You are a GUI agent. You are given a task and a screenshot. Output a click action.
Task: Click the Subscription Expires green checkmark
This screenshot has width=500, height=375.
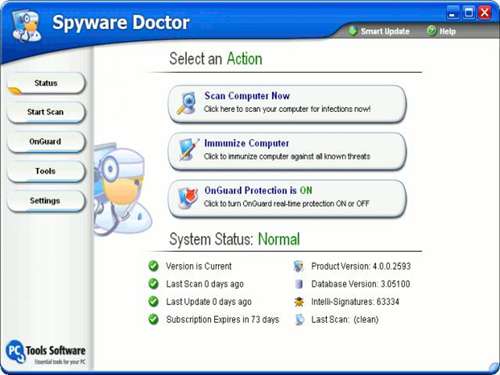153,319
